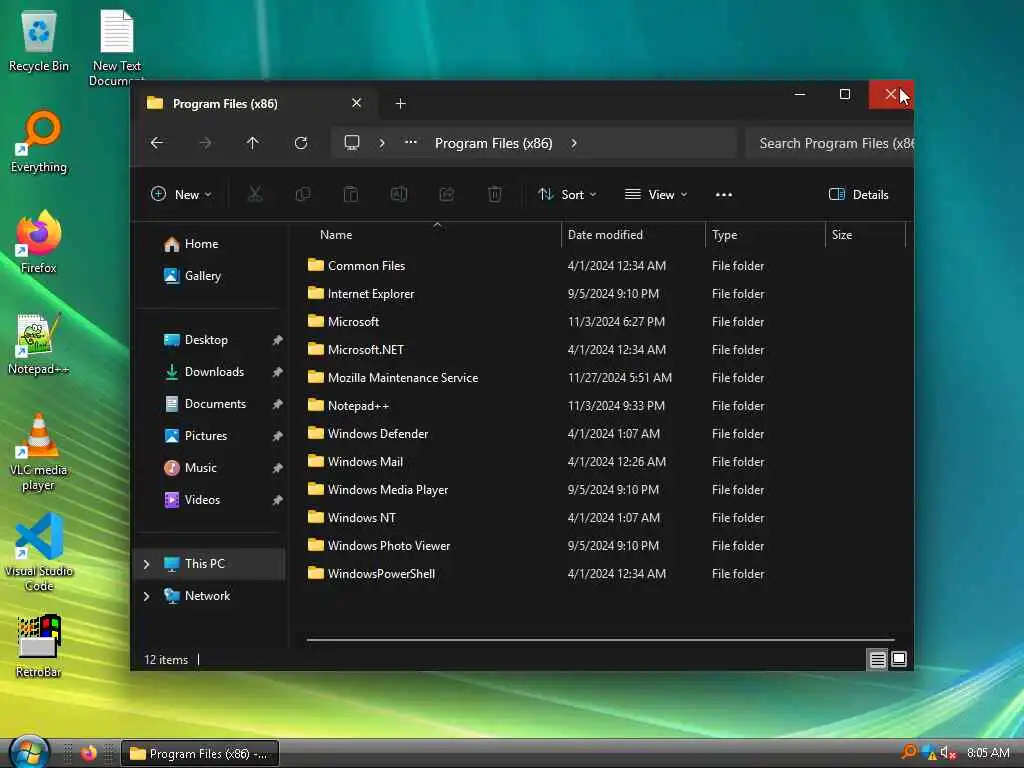
Task: Click Program Files (x86) taskbar button
Action: coord(200,754)
